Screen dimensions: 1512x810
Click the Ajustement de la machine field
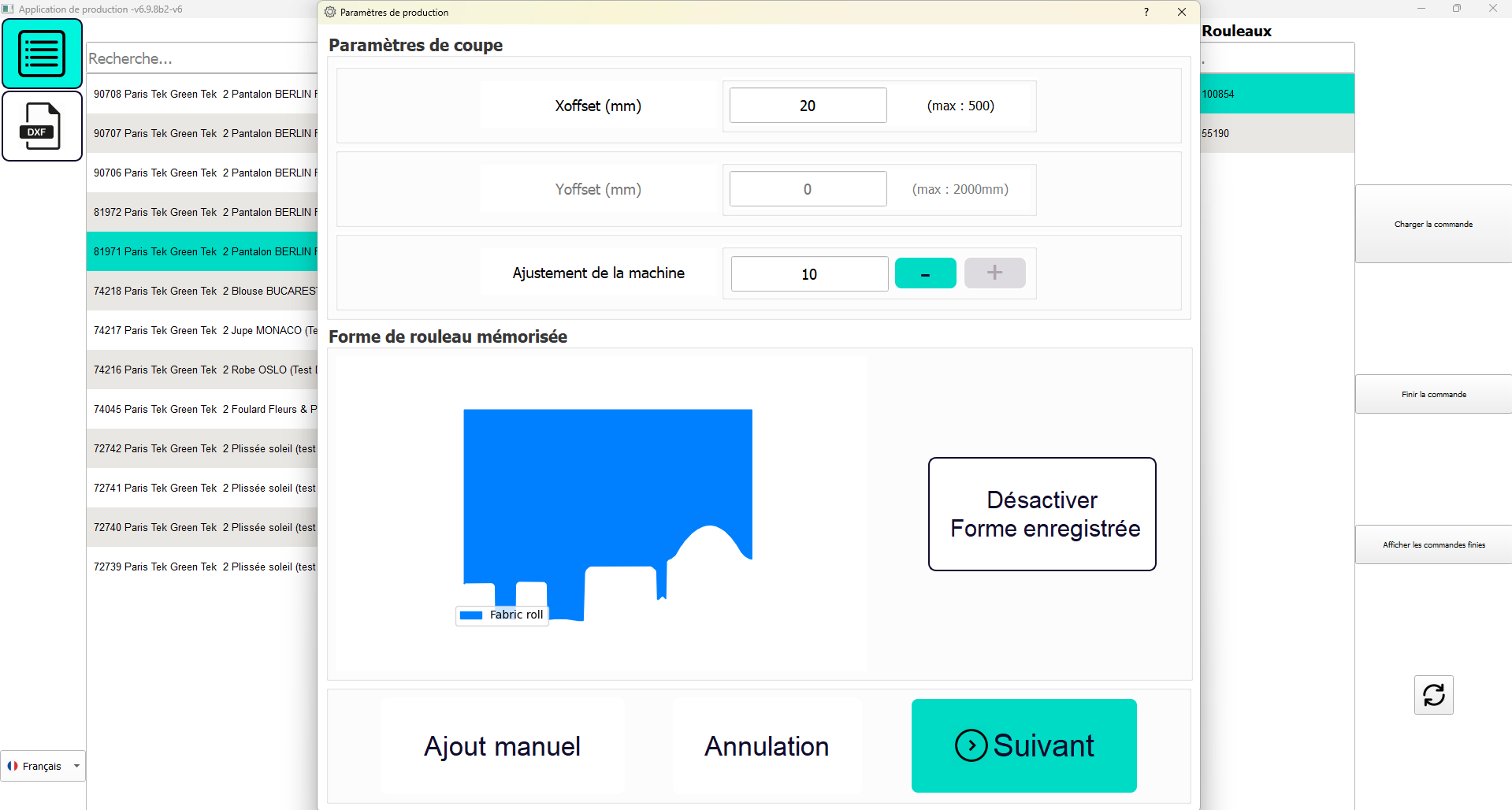(x=809, y=274)
